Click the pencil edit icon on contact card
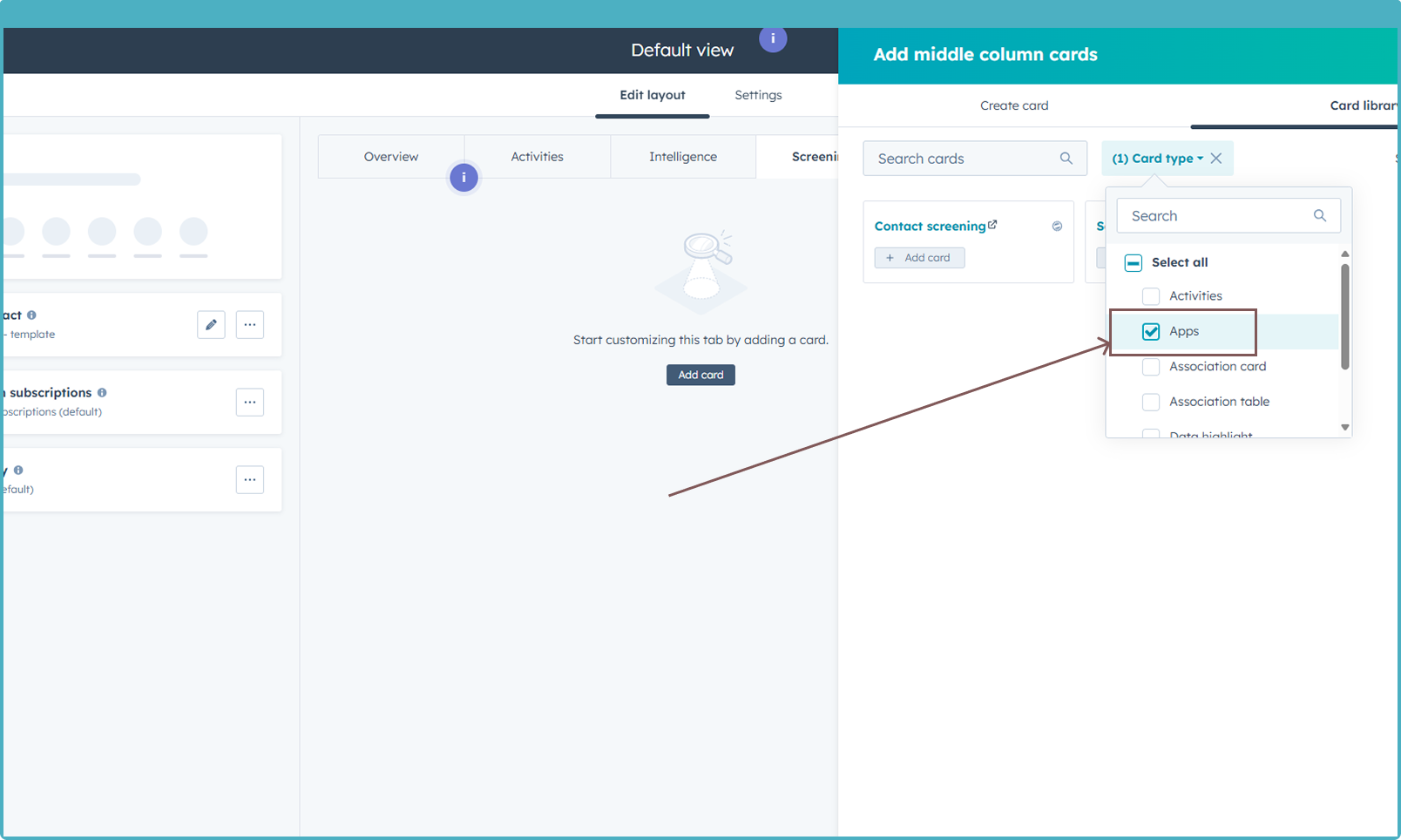The width and height of the screenshot is (1401, 840). click(x=211, y=325)
